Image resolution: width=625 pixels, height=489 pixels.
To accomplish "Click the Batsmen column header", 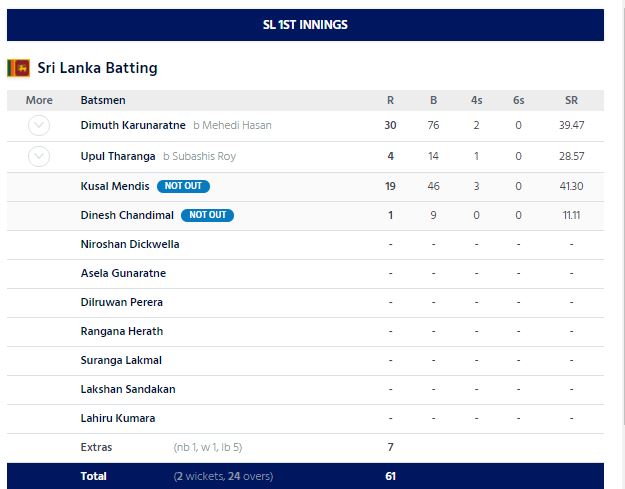I will (102, 100).
